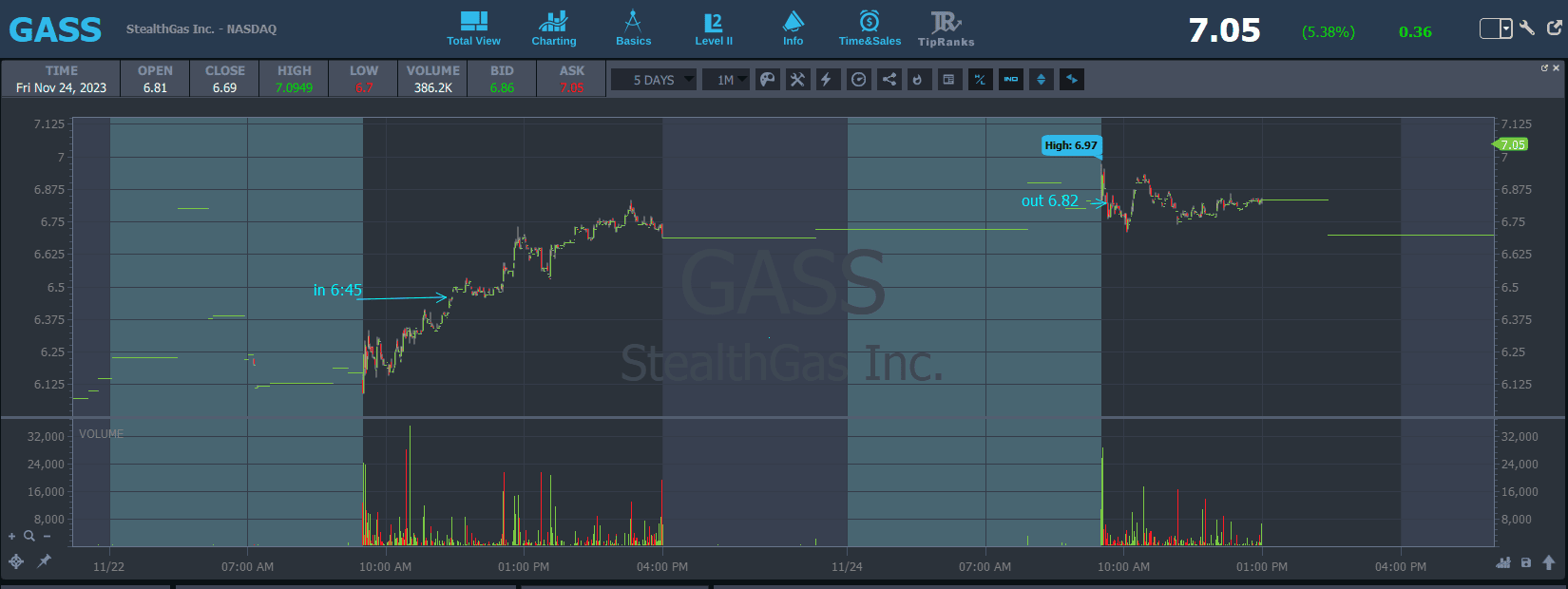
Task: Click the 'in 6:45' chart annotation
Action: pyautogui.click(x=337, y=290)
